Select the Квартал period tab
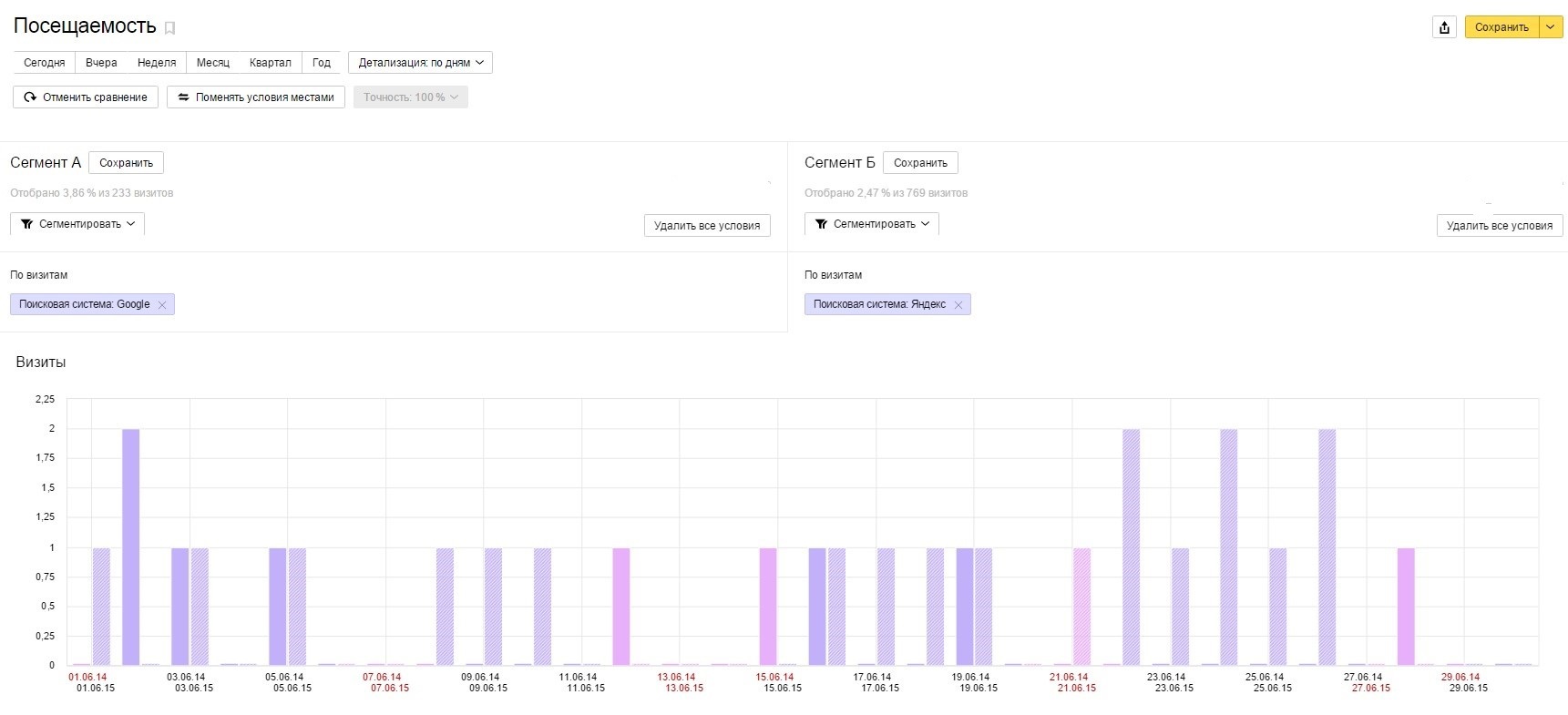This screenshot has height=715, width=1568. 271,63
